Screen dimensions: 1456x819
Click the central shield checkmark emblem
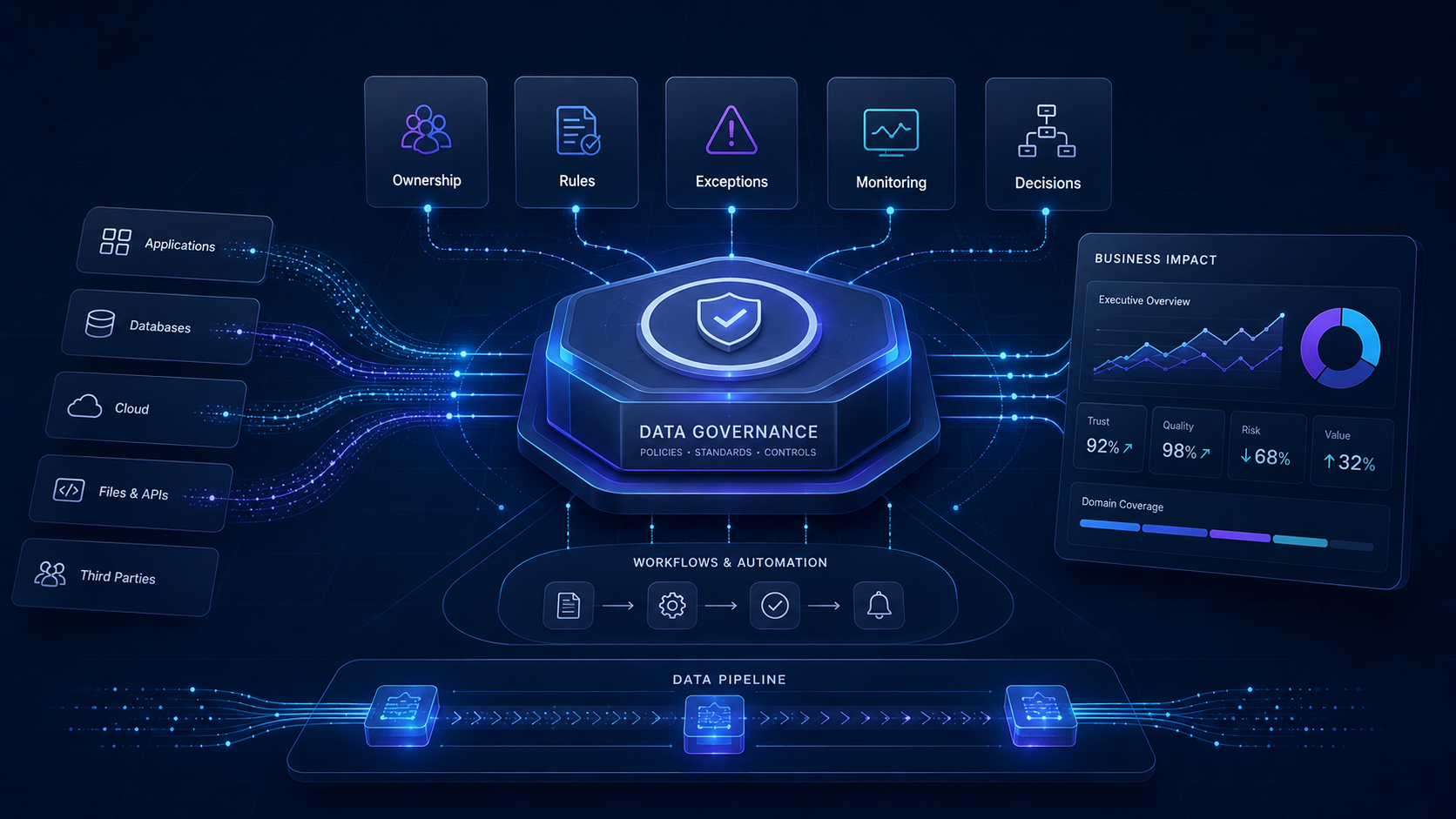pos(729,321)
